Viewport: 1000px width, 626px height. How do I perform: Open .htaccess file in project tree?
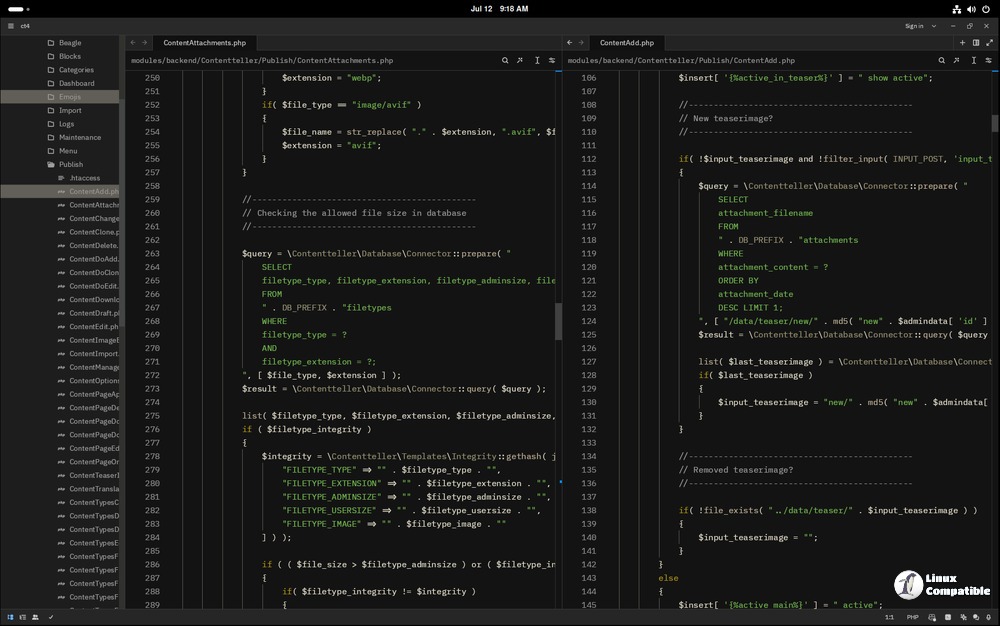(x=84, y=178)
